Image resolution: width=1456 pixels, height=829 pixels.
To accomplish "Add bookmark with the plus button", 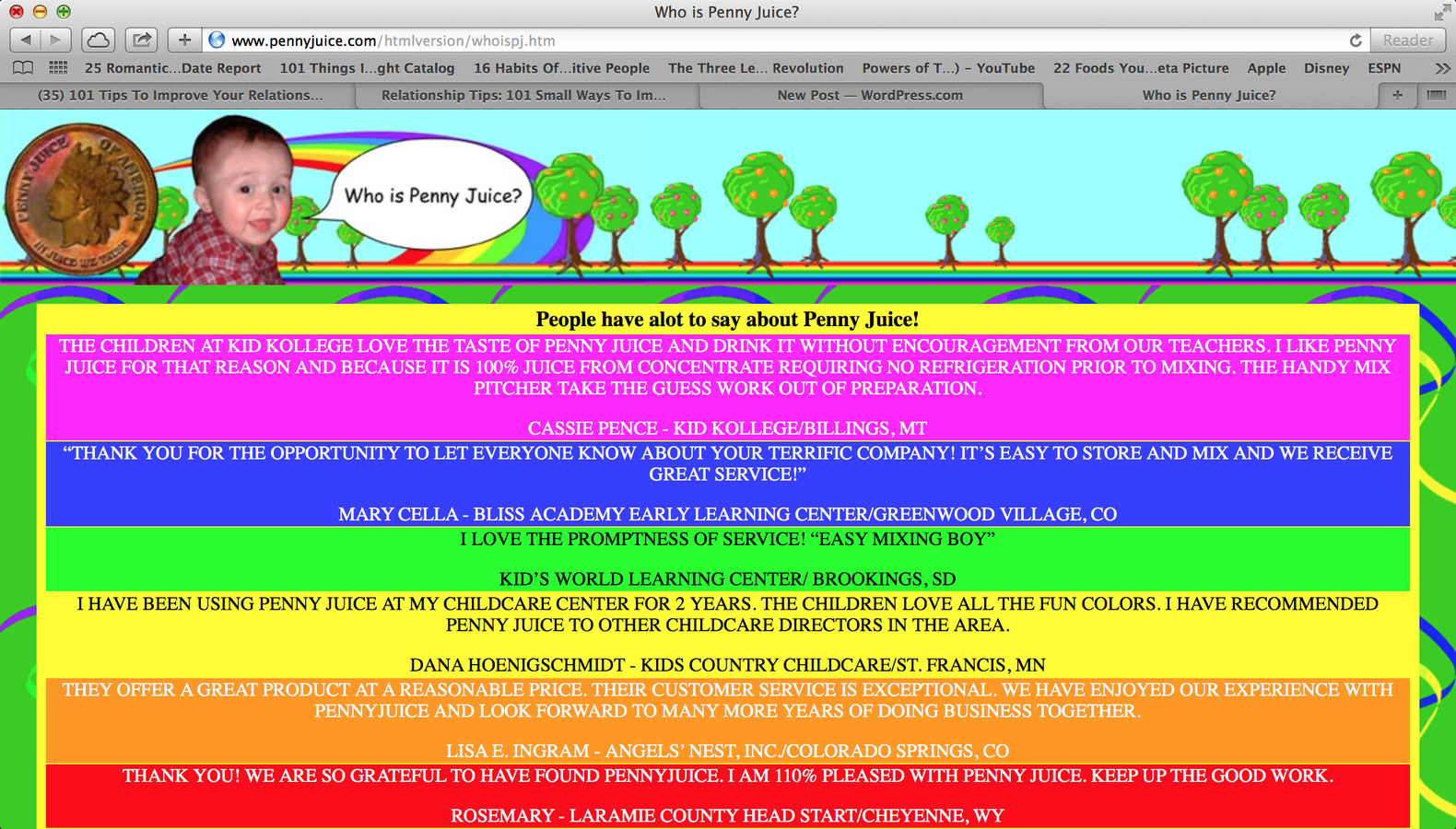I will pyautogui.click(x=184, y=40).
